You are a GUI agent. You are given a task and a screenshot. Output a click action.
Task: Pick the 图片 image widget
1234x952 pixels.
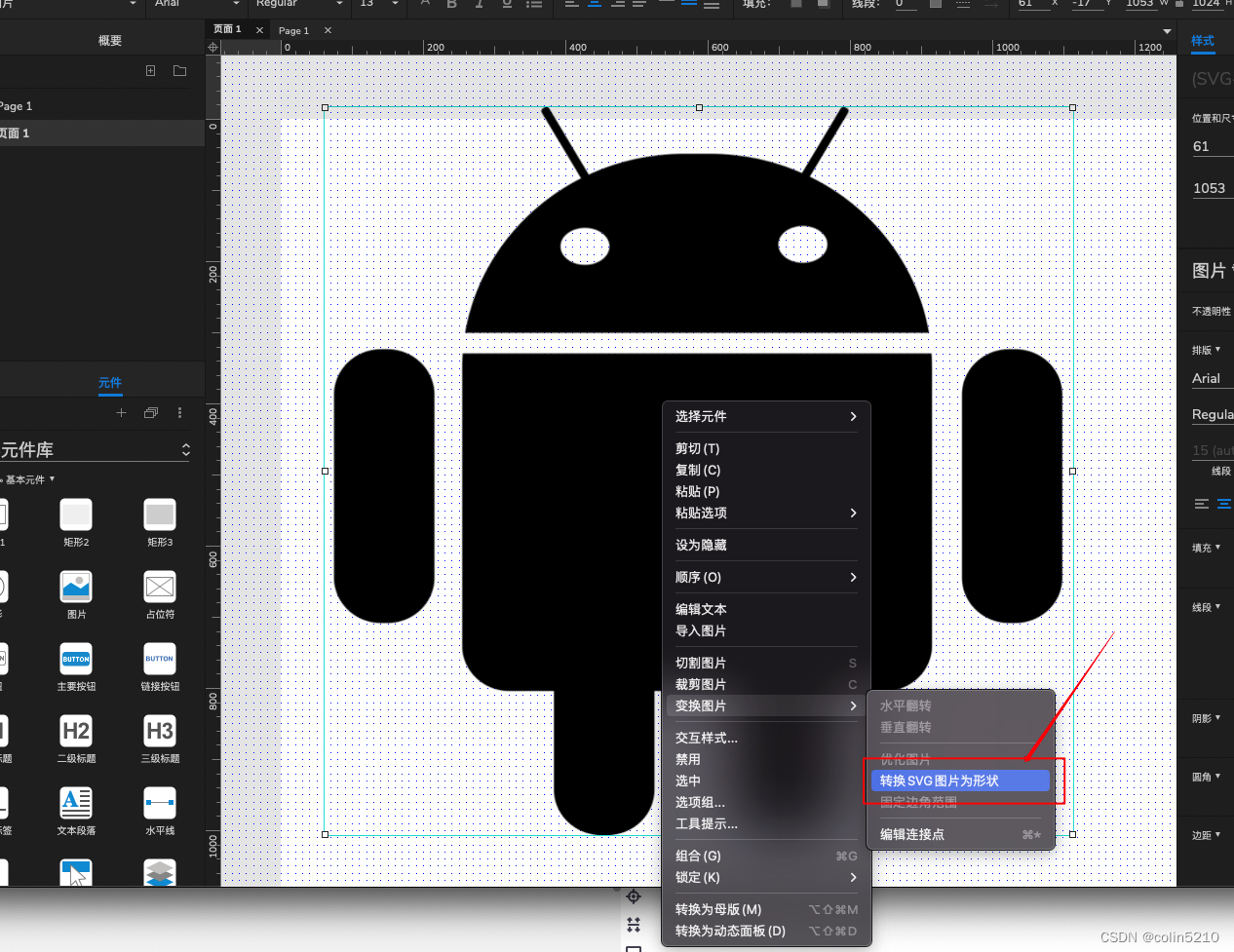[76, 594]
